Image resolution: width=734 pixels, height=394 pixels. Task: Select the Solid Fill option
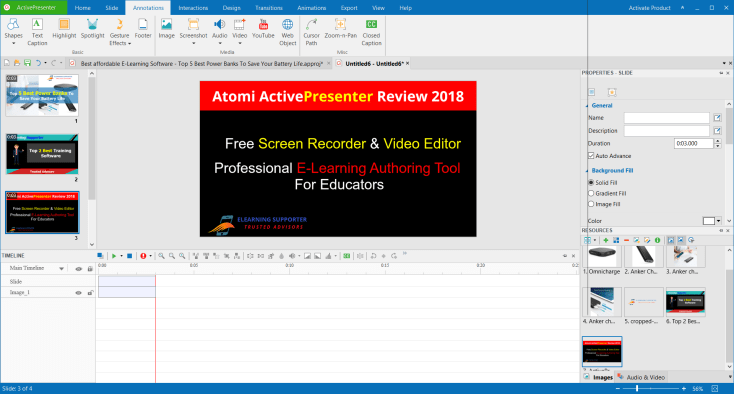click(x=591, y=182)
